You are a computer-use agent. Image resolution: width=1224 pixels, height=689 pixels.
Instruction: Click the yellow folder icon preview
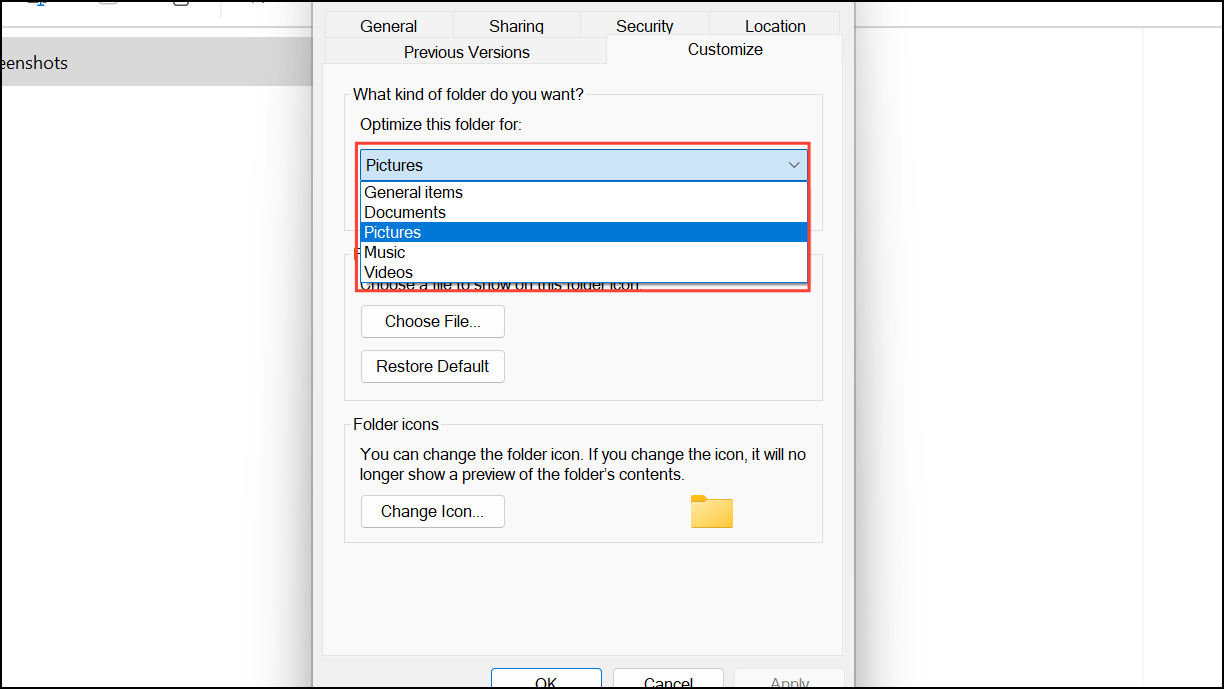711,511
